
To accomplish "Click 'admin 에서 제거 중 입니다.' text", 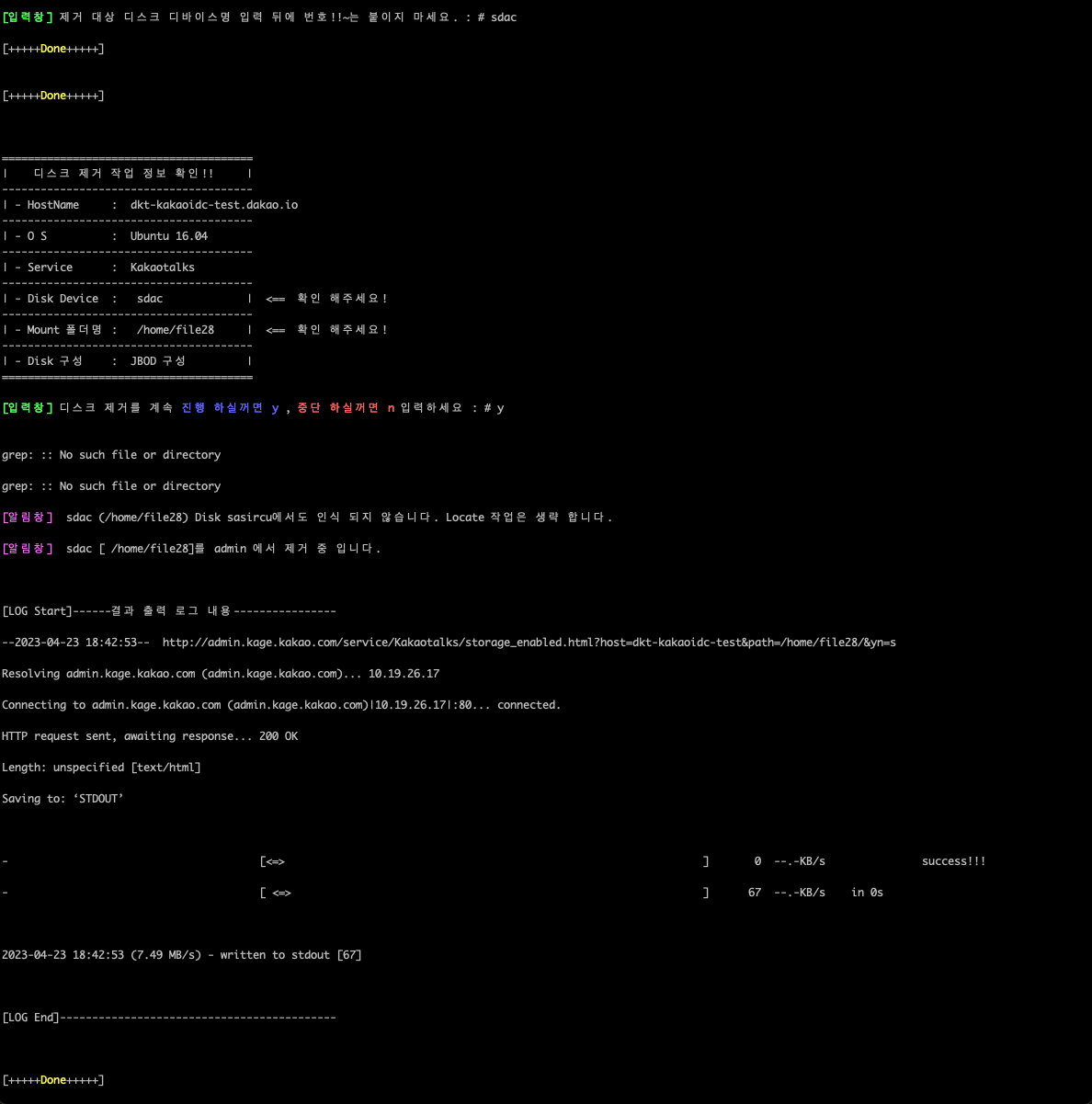I will (298, 549).
